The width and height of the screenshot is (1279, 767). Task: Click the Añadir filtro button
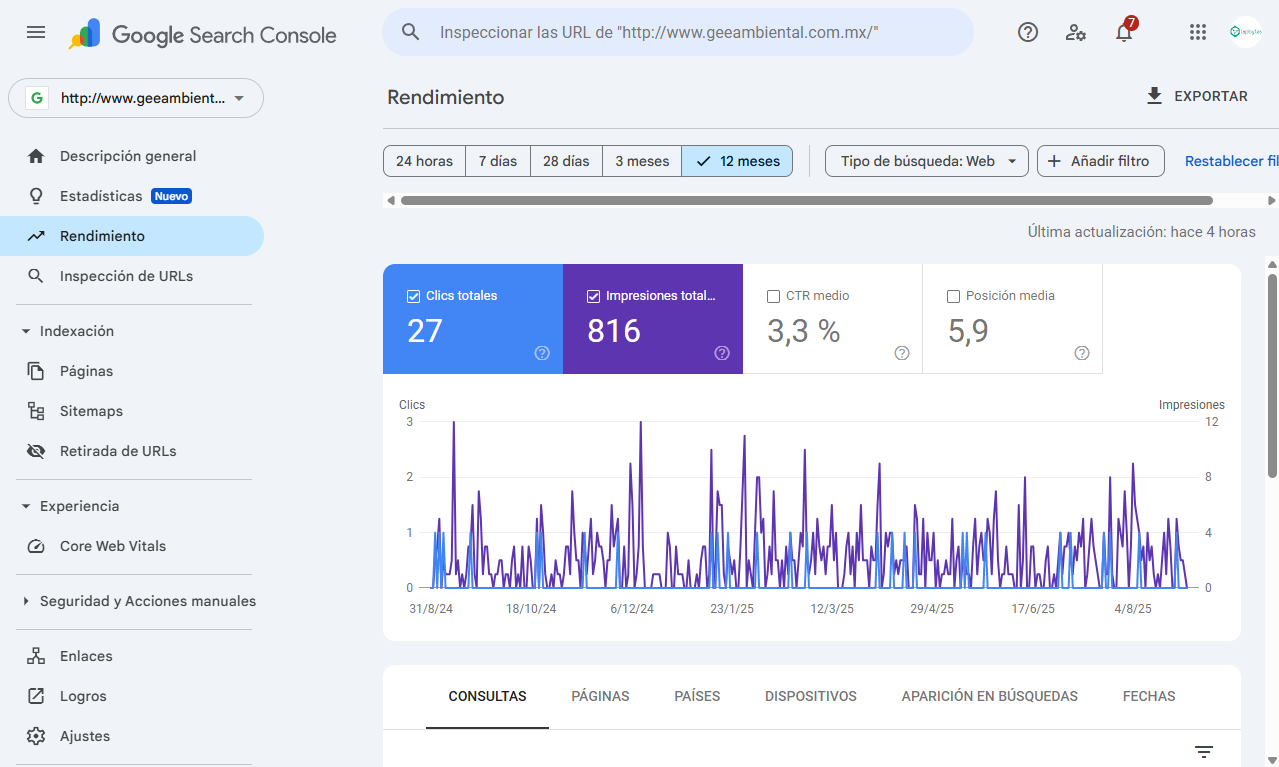1100,161
